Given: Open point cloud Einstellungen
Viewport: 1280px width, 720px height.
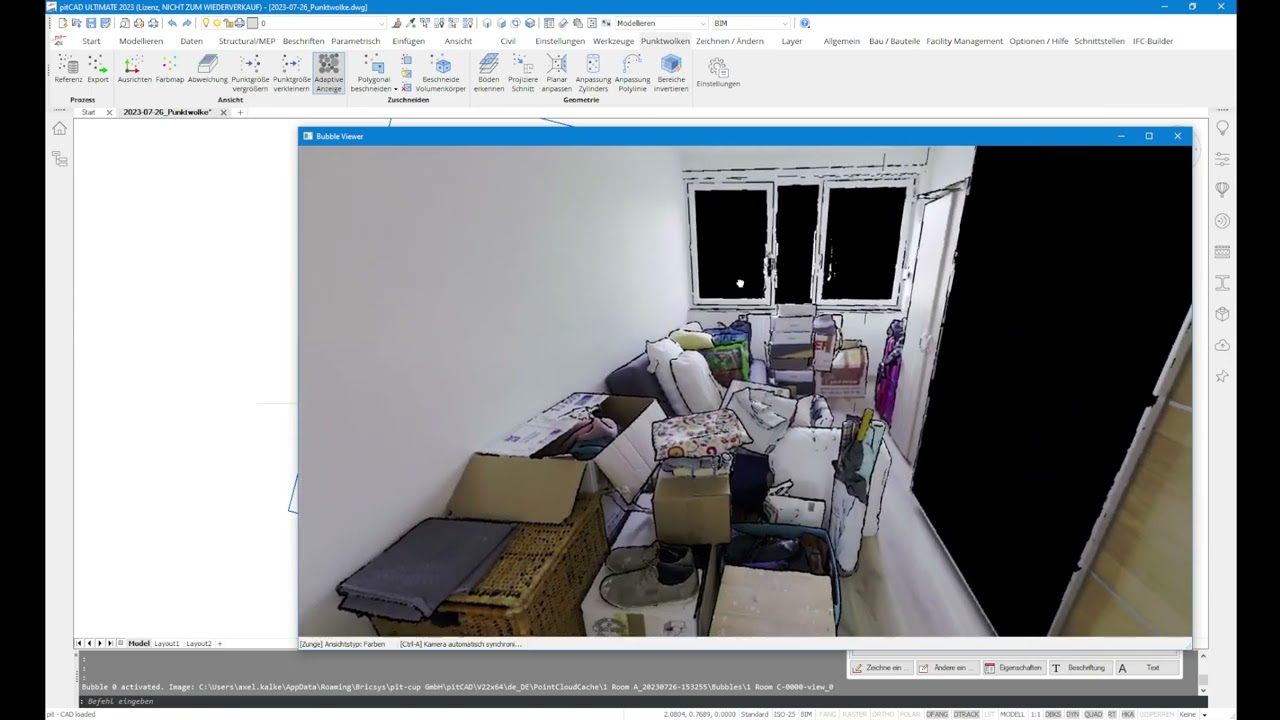Looking at the screenshot, I should pyautogui.click(x=718, y=72).
